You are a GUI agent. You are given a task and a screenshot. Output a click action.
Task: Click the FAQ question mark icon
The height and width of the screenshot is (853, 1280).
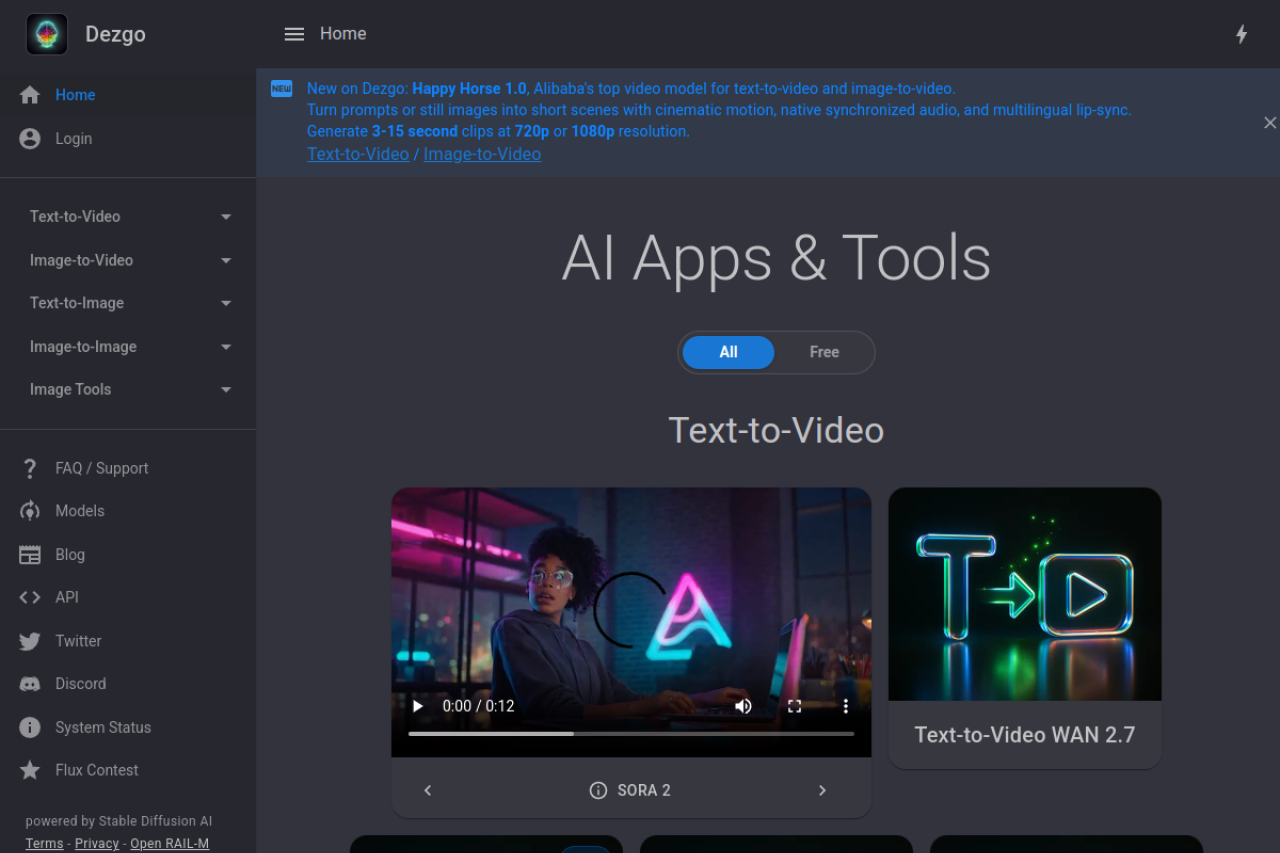click(30, 468)
